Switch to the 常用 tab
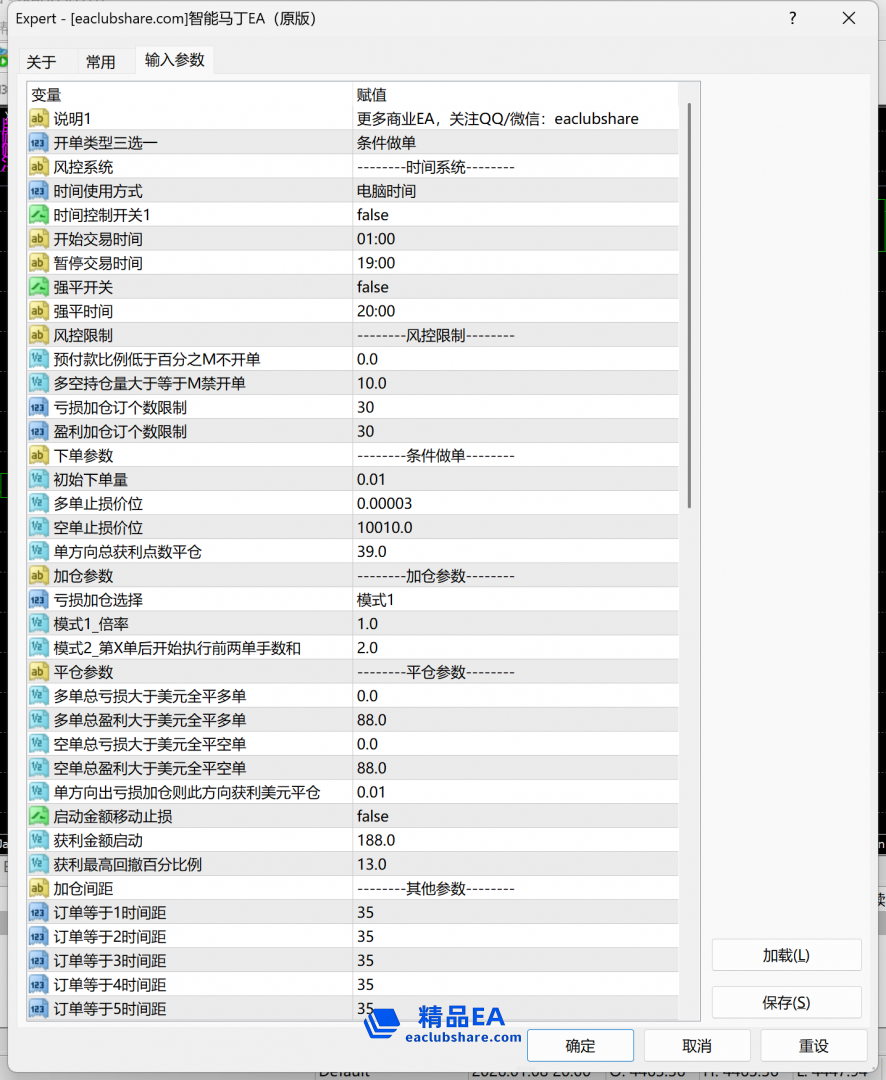Screen dimensions: 886x1080 click(x=102, y=61)
